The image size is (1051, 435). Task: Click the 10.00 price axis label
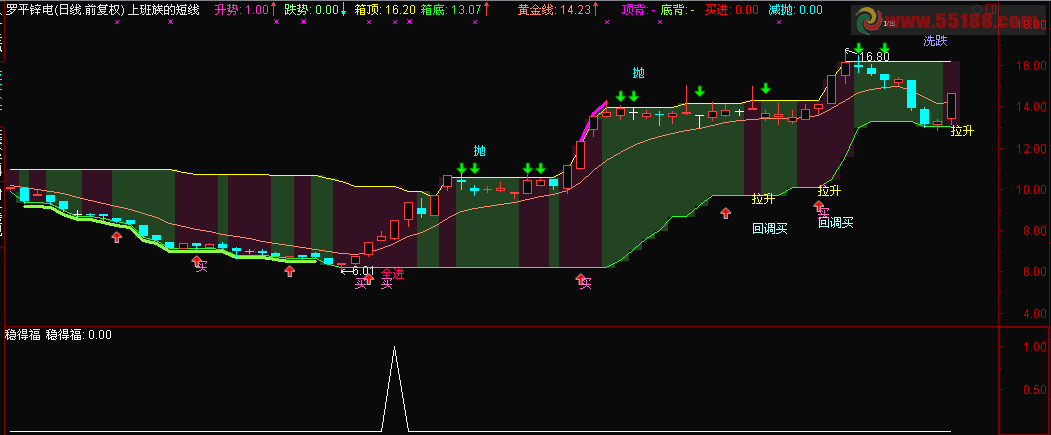click(1031, 190)
